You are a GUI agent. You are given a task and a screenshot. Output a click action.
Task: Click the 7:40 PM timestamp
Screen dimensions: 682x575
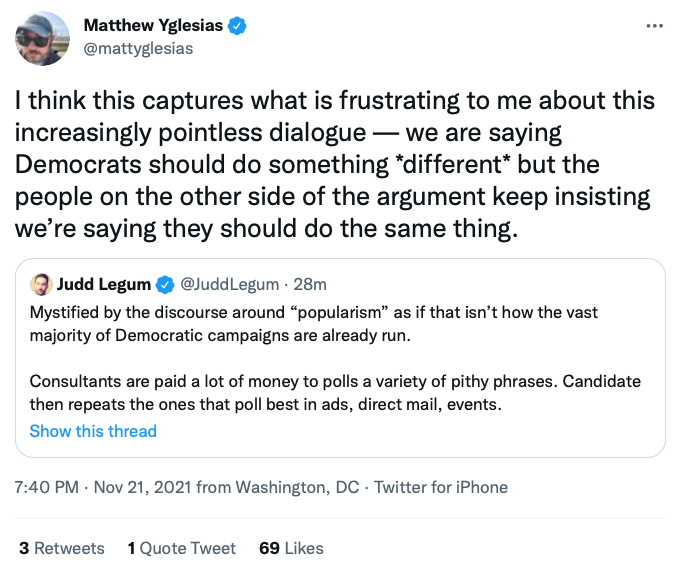pos(47,487)
